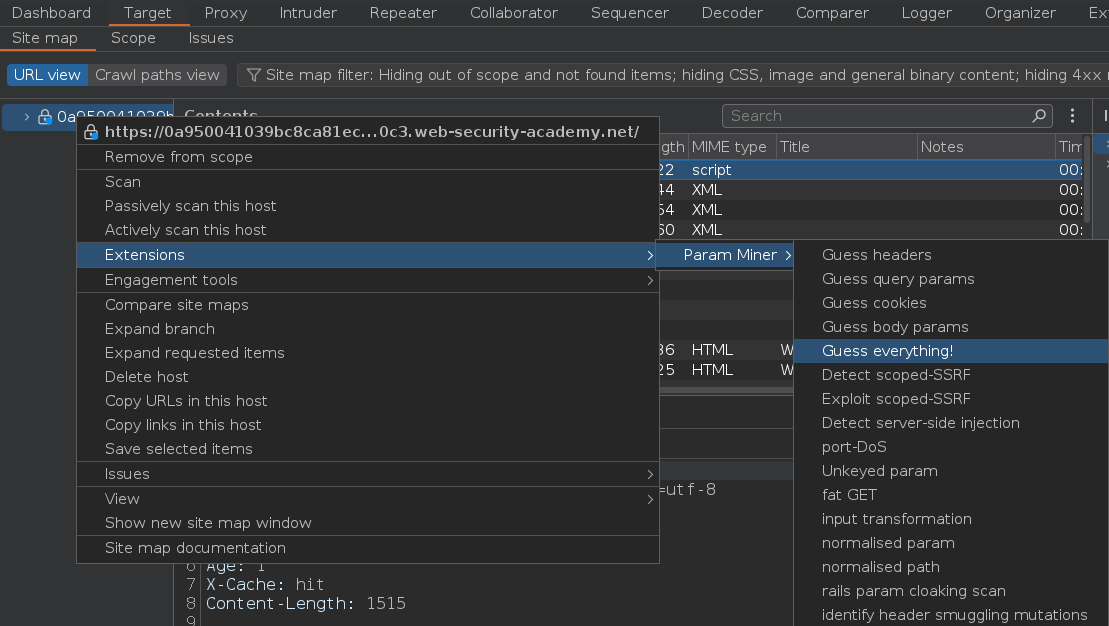Image resolution: width=1109 pixels, height=626 pixels.
Task: Switch to the Scope sub-tab
Action: pos(133,38)
